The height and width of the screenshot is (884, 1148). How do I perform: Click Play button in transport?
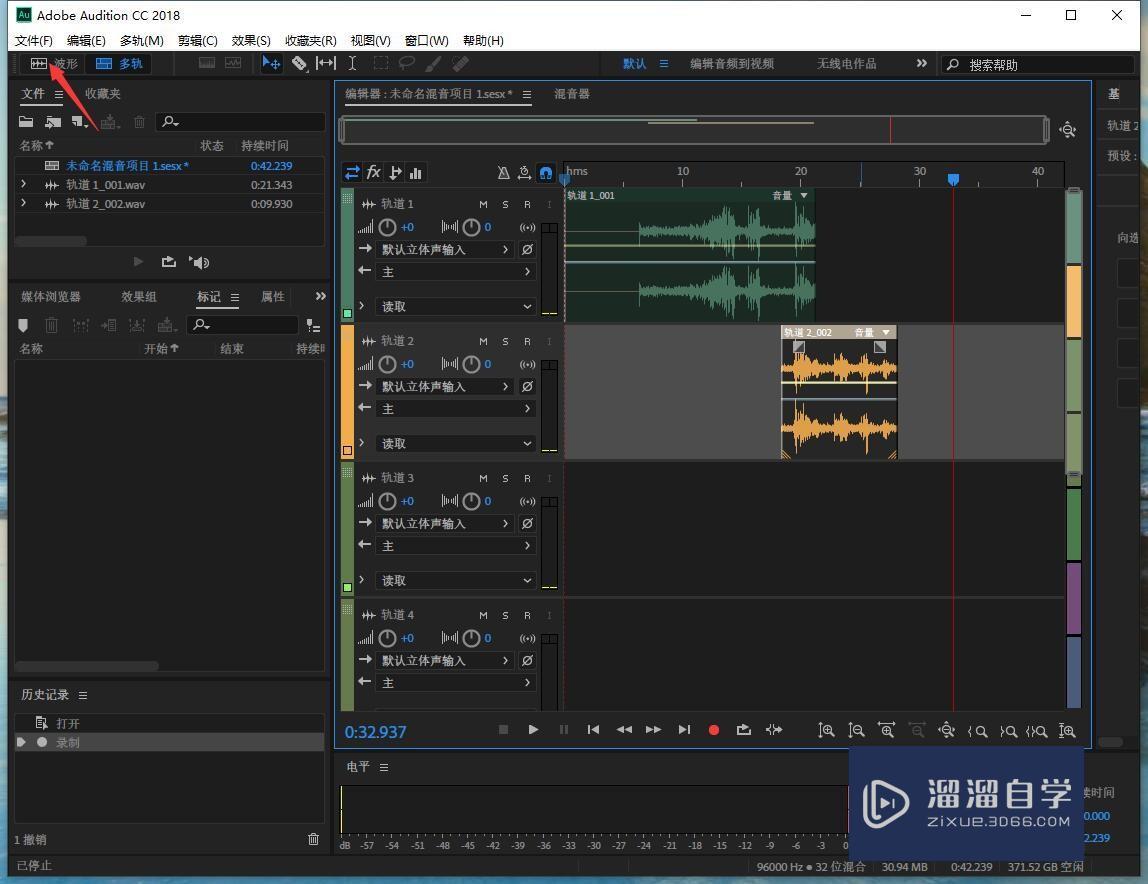(x=533, y=729)
